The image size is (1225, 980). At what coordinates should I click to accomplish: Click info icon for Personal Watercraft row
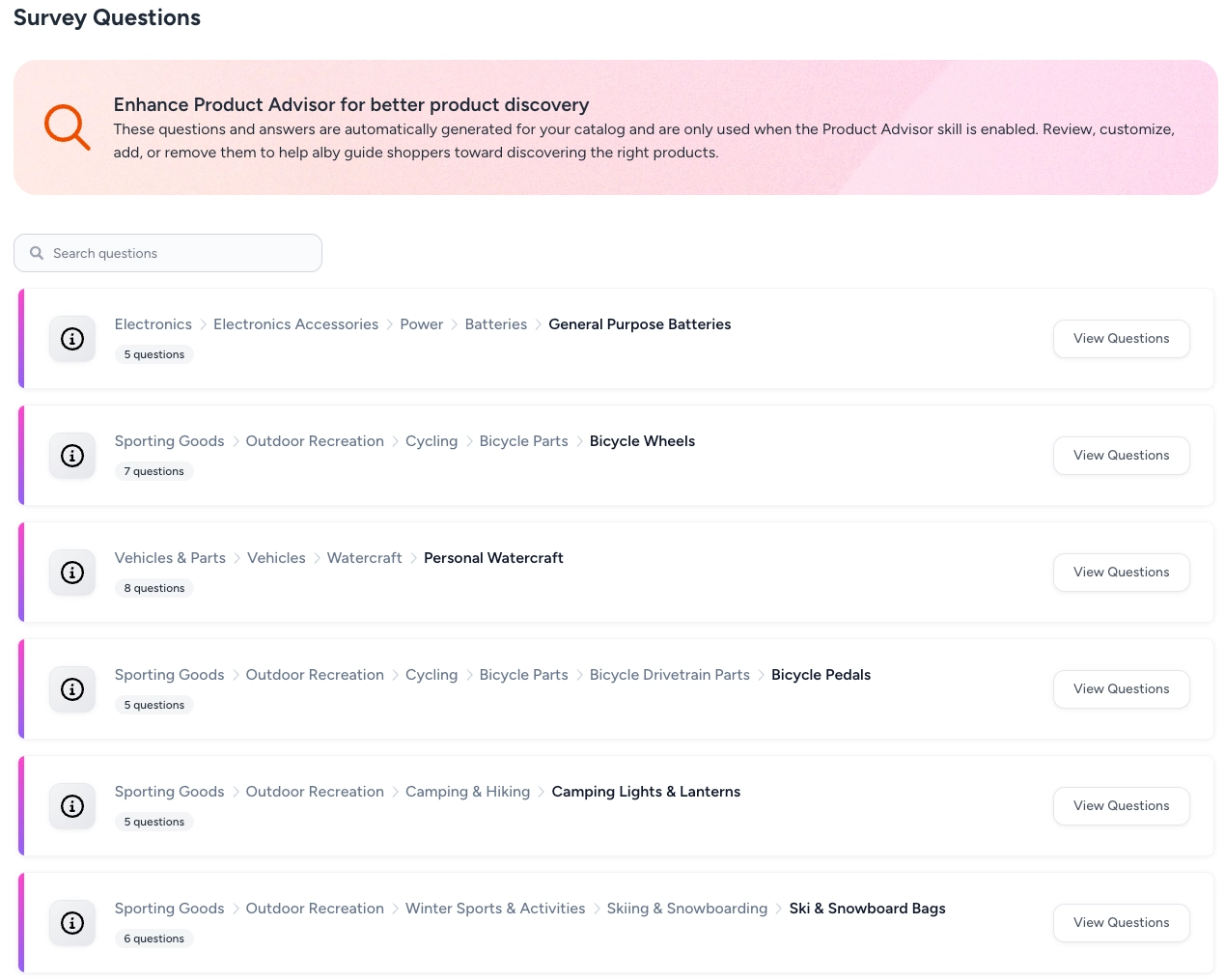click(x=72, y=573)
